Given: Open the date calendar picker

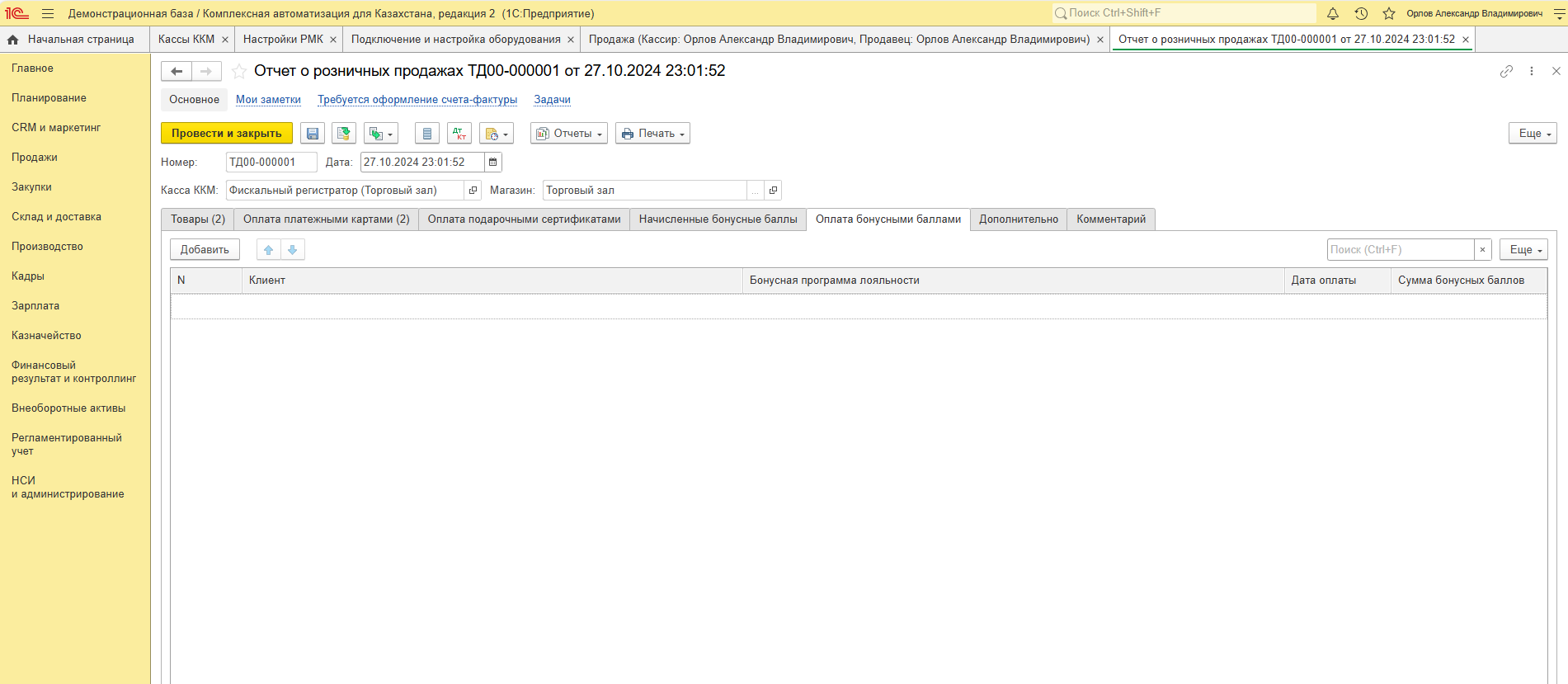Looking at the screenshot, I should tap(492, 163).
